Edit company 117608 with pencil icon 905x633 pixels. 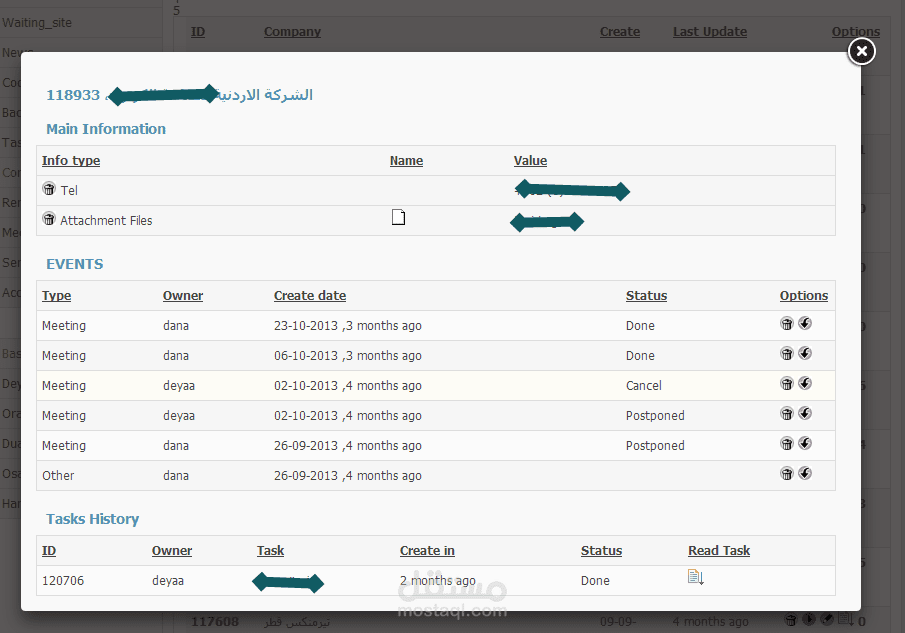[827, 619]
